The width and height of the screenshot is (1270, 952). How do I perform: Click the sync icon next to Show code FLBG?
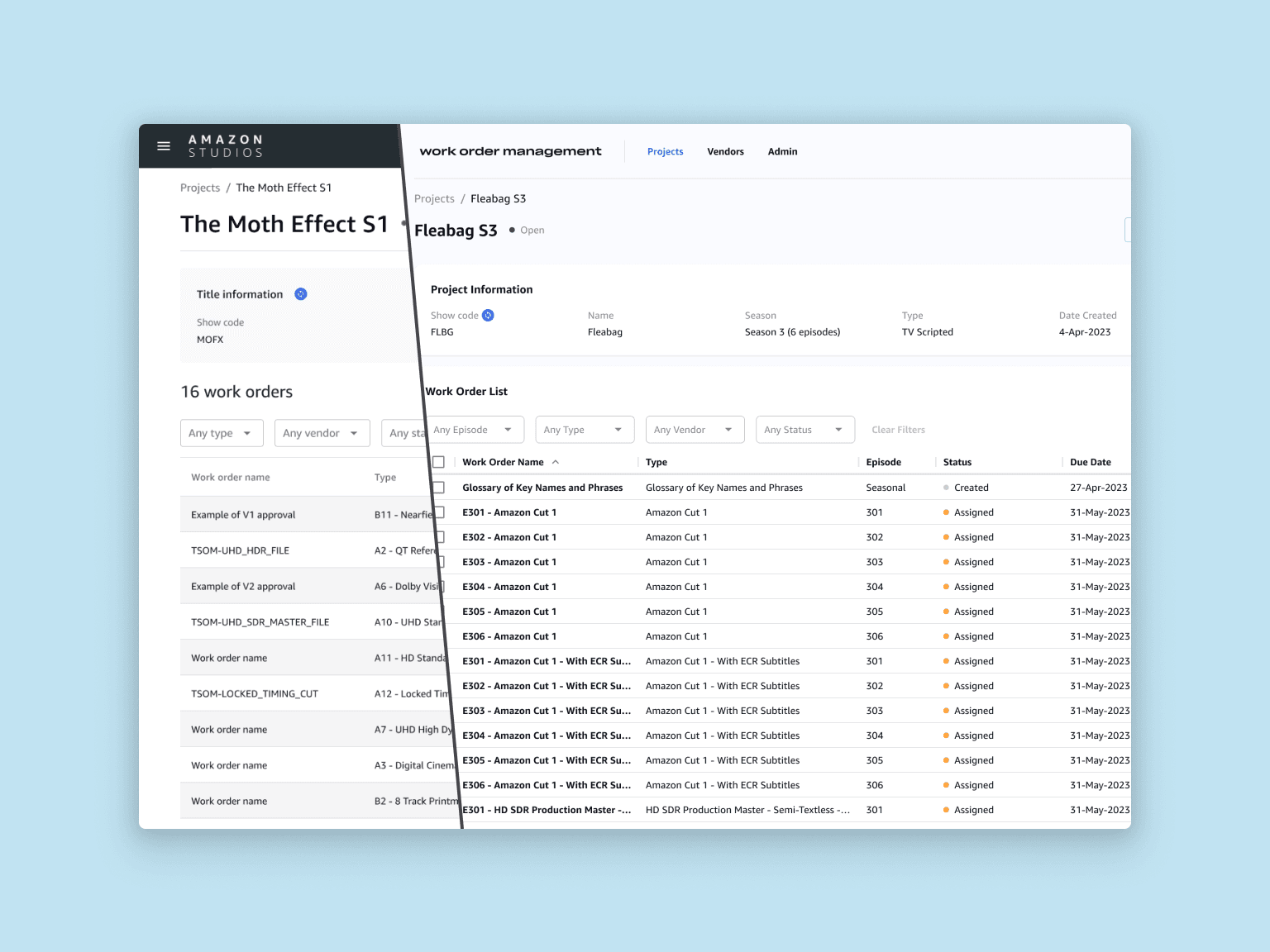click(x=488, y=315)
